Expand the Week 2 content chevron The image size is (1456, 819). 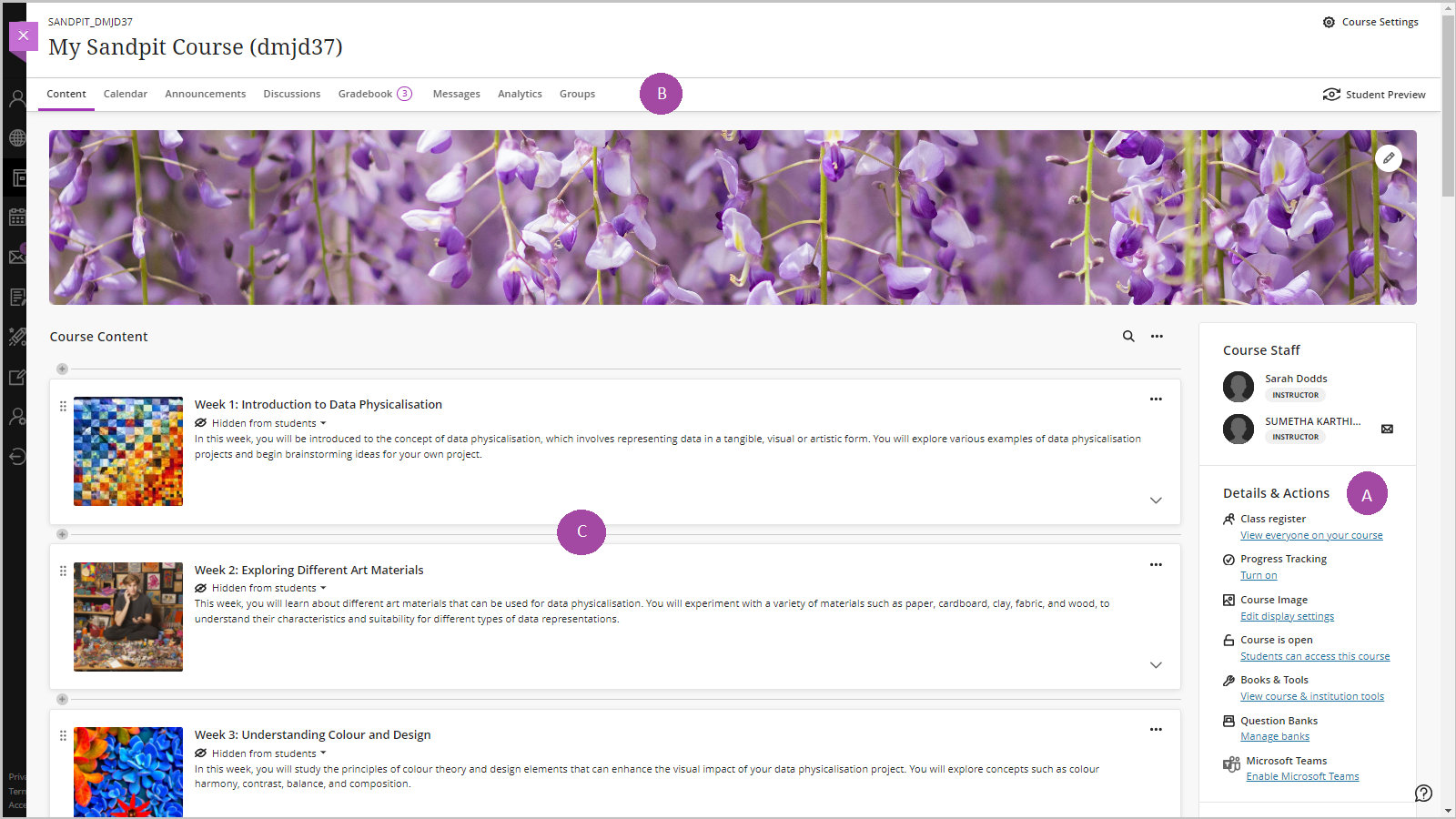tap(1156, 664)
